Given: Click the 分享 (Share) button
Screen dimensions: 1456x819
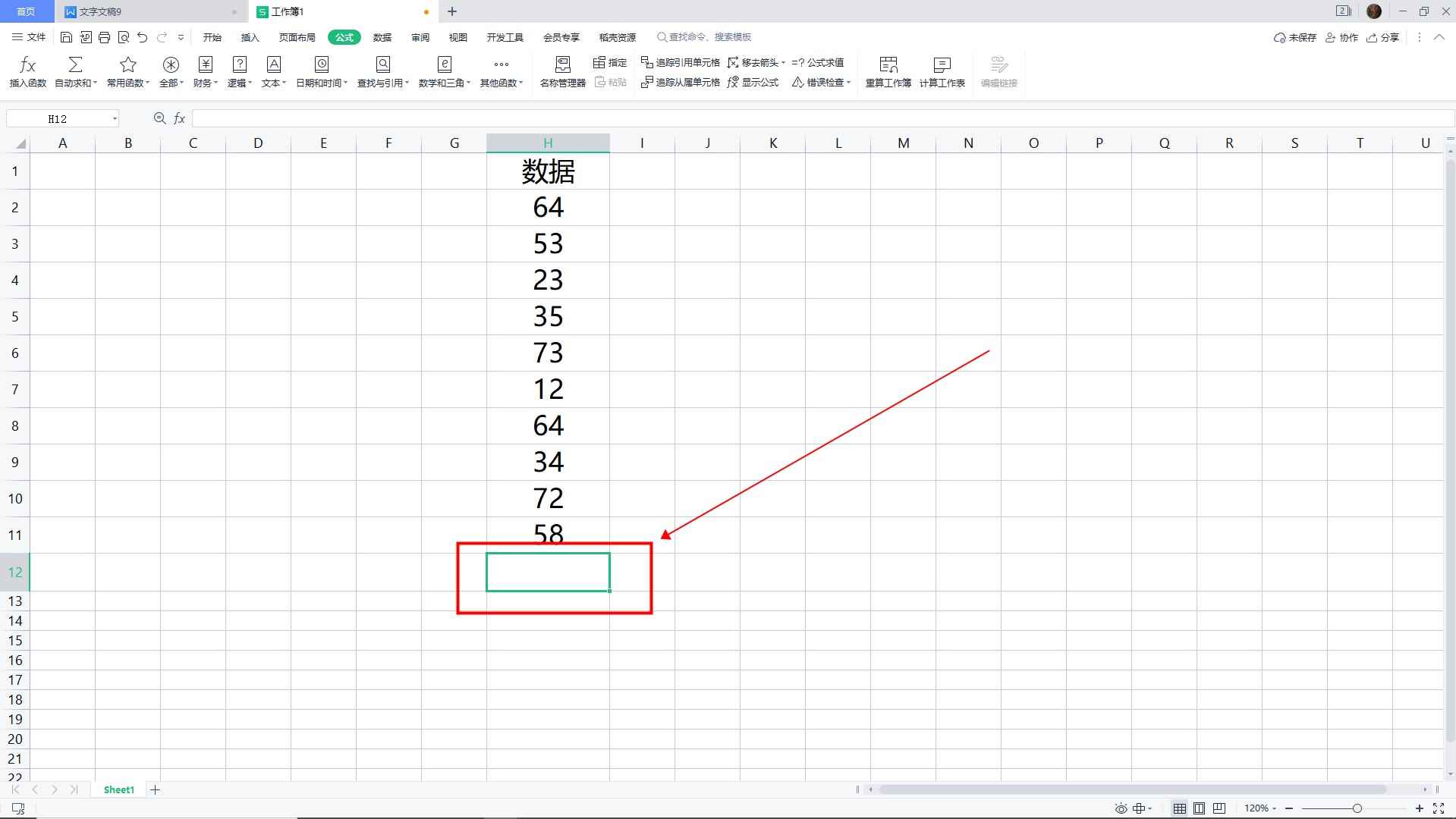Looking at the screenshot, I should point(1382,37).
